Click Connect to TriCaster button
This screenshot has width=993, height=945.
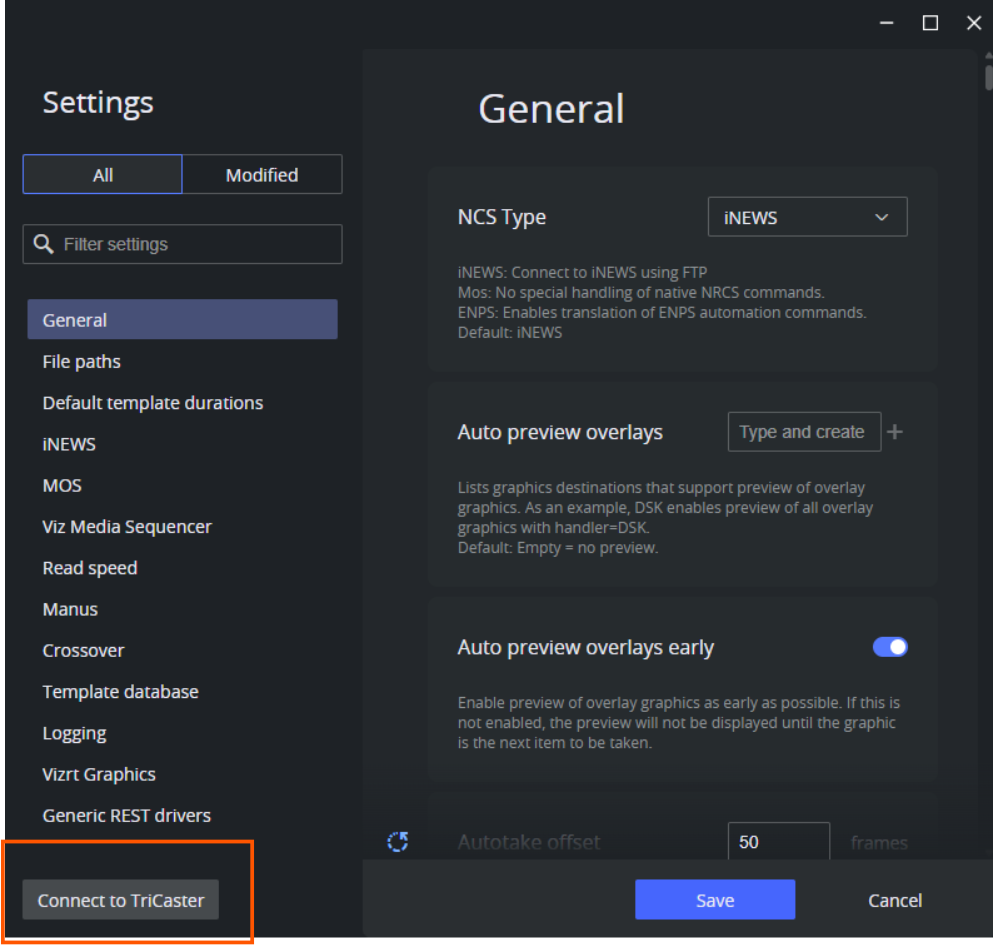[121, 900]
